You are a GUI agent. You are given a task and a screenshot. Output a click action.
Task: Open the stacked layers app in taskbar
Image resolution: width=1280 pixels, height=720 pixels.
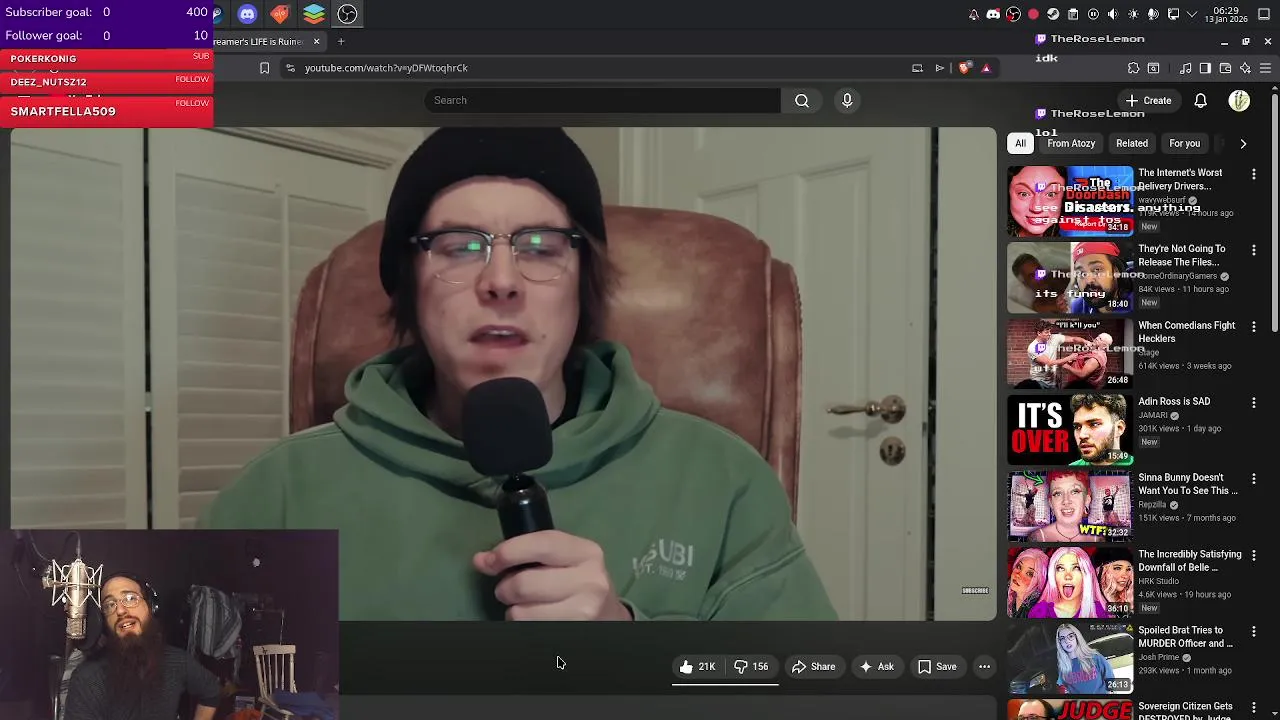314,14
